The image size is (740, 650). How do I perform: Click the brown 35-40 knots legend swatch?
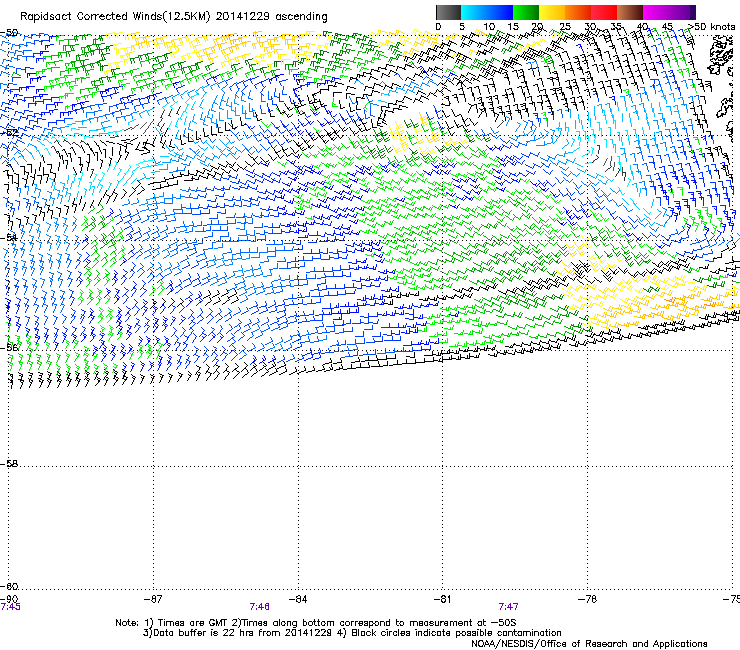pyautogui.click(x=630, y=12)
